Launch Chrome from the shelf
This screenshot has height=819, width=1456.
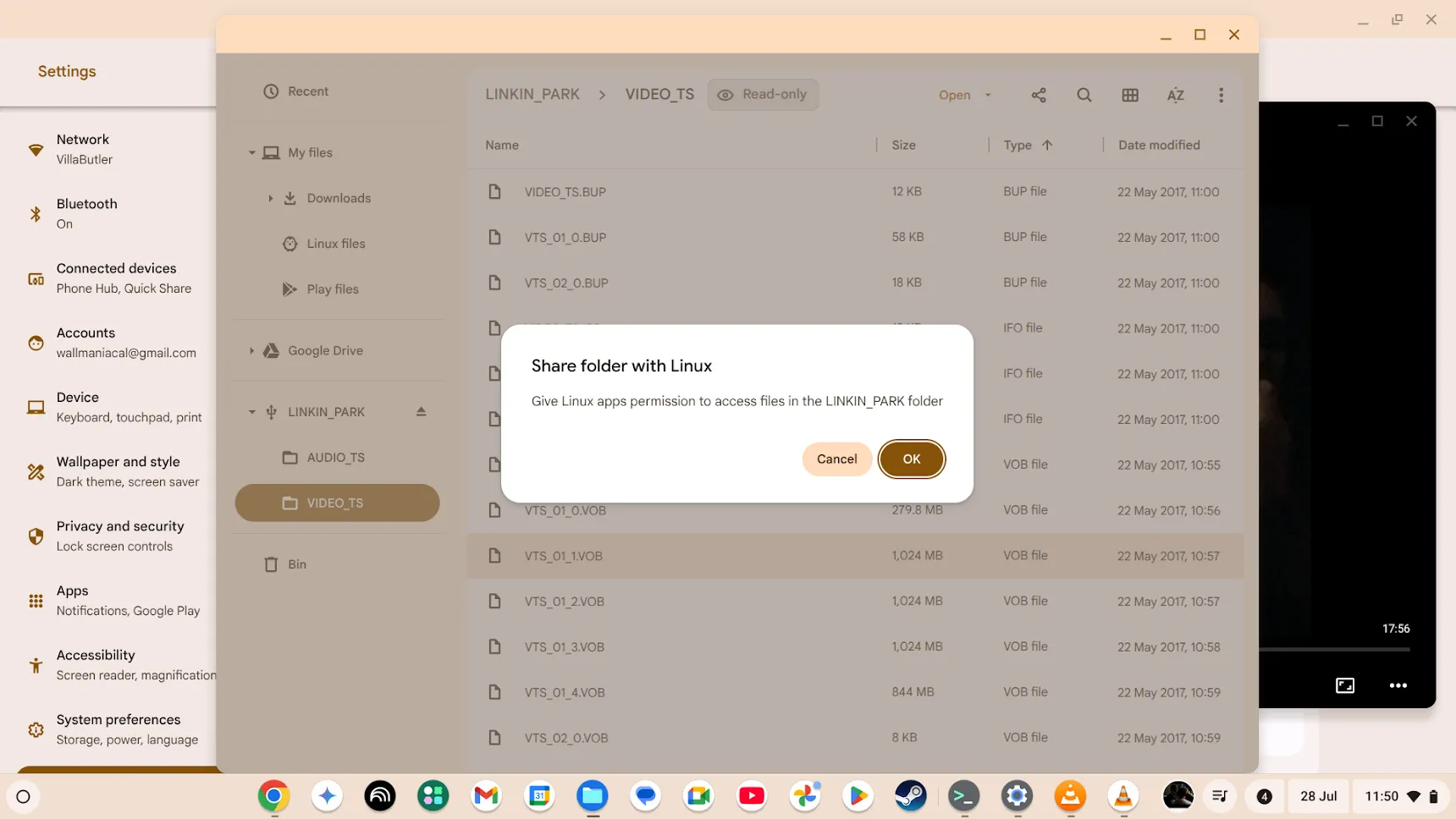(x=273, y=796)
